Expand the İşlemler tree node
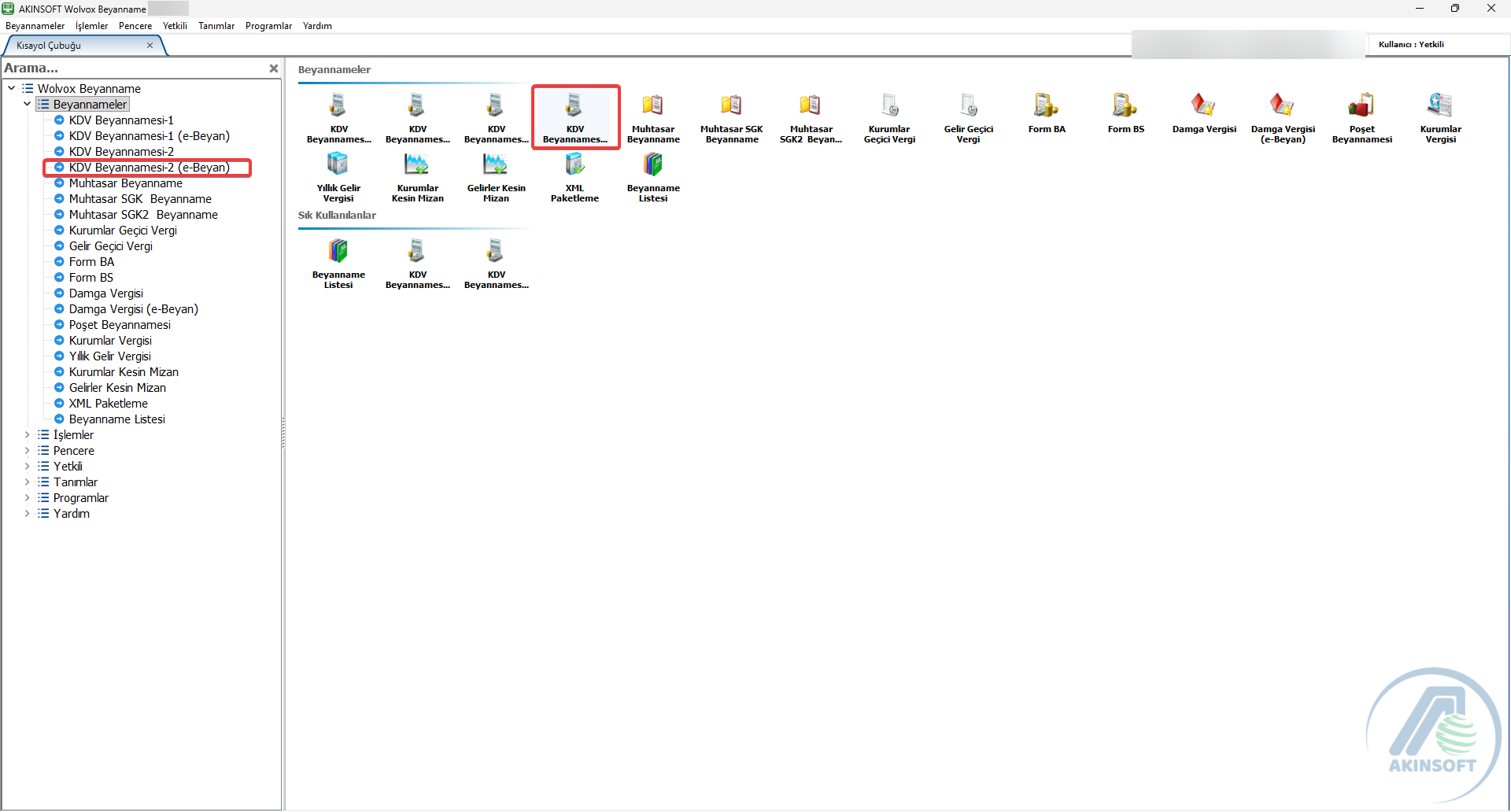Screen dimensions: 1511x812 [27, 435]
